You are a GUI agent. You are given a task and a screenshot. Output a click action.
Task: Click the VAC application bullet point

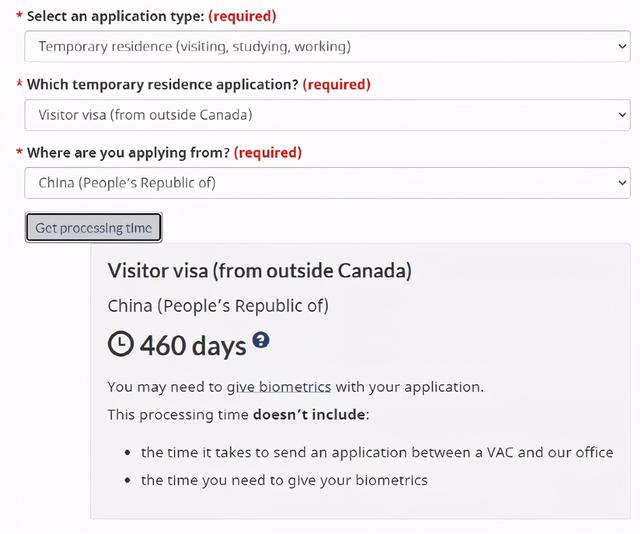pos(377,452)
